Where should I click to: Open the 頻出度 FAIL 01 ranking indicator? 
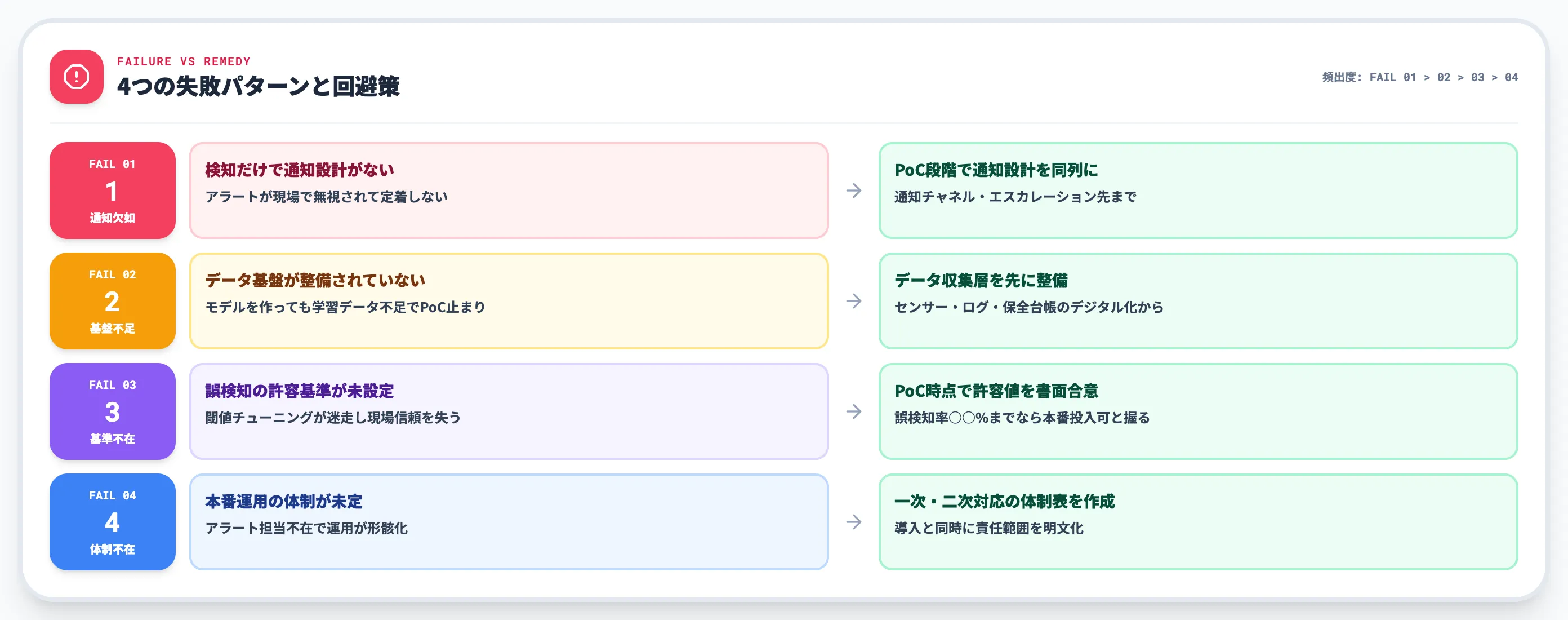1418,77
